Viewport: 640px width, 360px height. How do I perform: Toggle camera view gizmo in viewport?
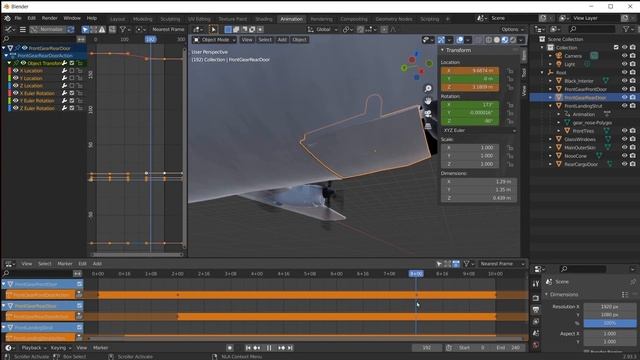coord(428,113)
